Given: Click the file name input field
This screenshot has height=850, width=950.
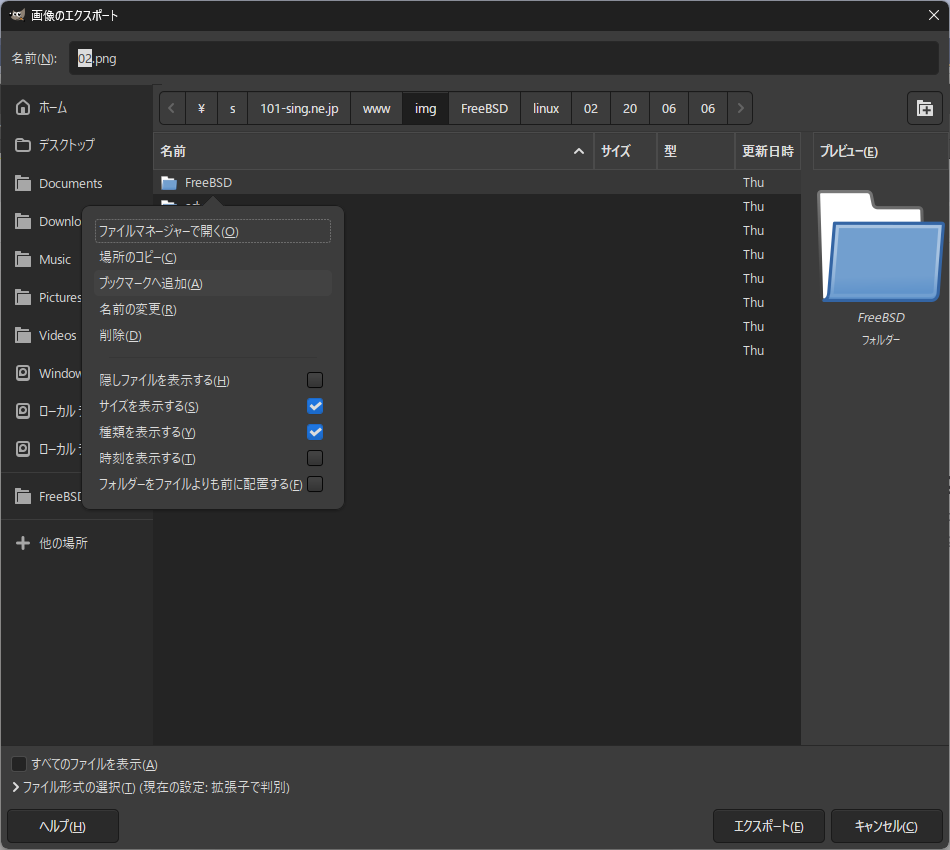Looking at the screenshot, I should [500, 59].
